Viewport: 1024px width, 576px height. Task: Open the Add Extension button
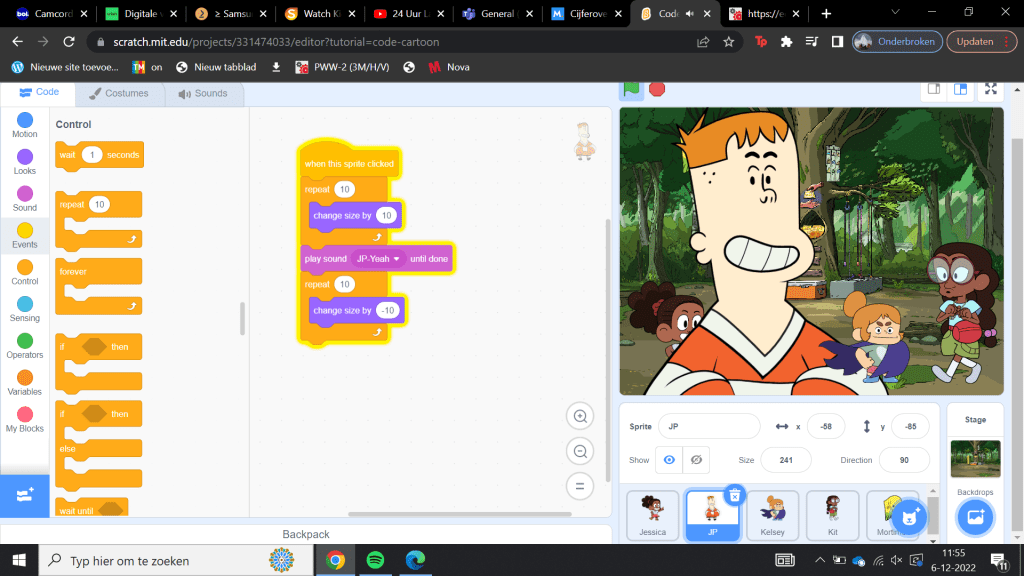click(25, 495)
